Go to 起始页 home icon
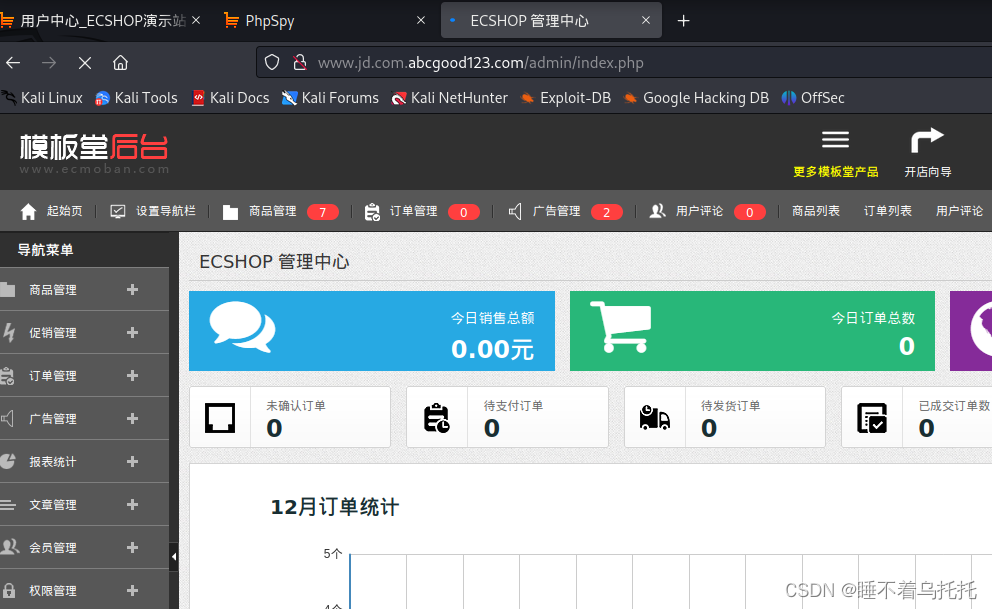Screen dimensions: 992x609 28,211
